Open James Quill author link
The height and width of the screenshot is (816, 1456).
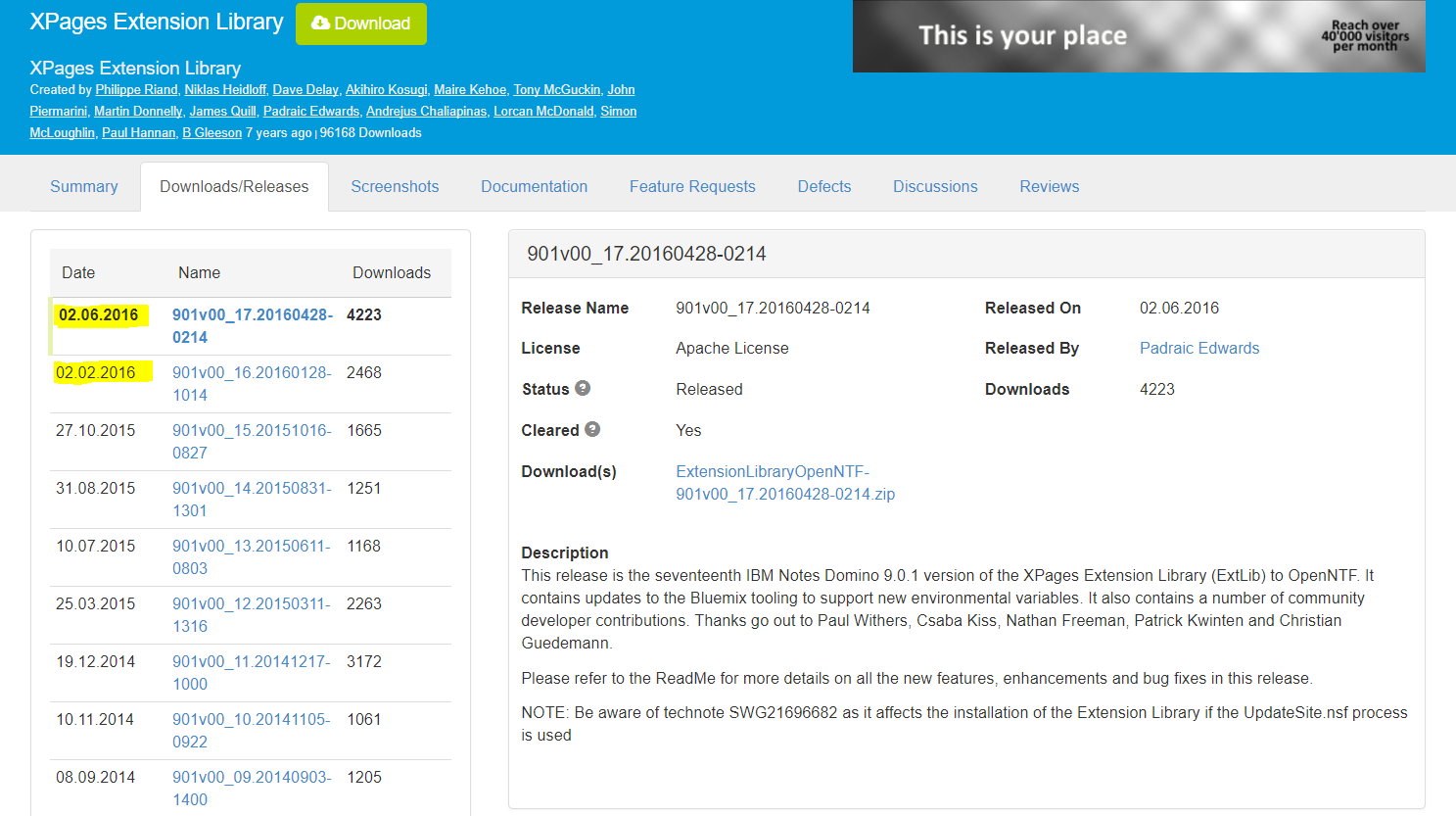222,111
